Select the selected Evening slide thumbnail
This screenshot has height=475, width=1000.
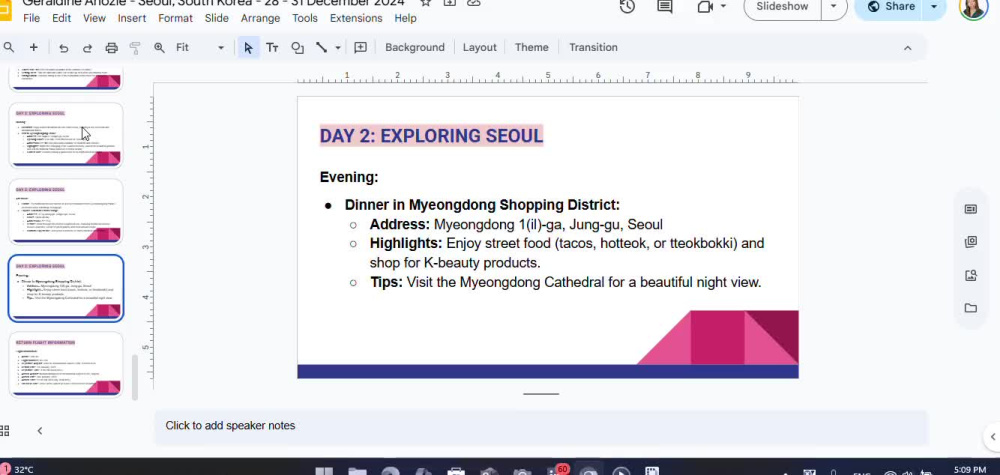click(x=66, y=288)
